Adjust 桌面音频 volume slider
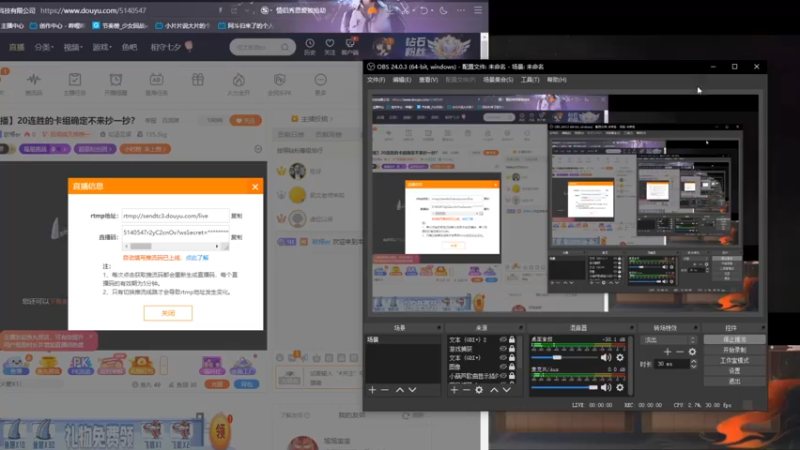 pyautogui.click(x=564, y=358)
